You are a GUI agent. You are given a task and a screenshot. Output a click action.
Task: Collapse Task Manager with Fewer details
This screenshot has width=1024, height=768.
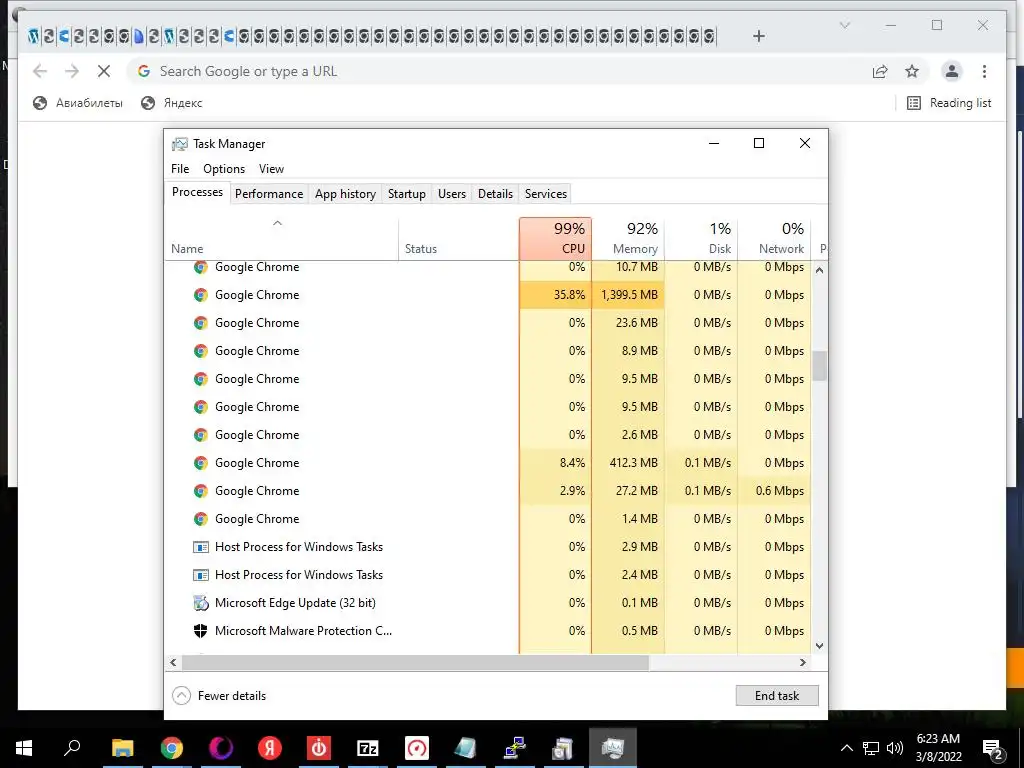pyautogui.click(x=219, y=696)
